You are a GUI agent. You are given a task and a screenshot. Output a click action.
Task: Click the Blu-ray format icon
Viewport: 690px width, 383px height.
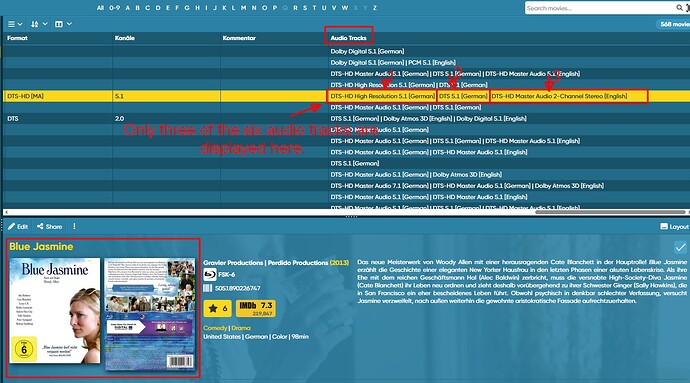[x=209, y=275]
